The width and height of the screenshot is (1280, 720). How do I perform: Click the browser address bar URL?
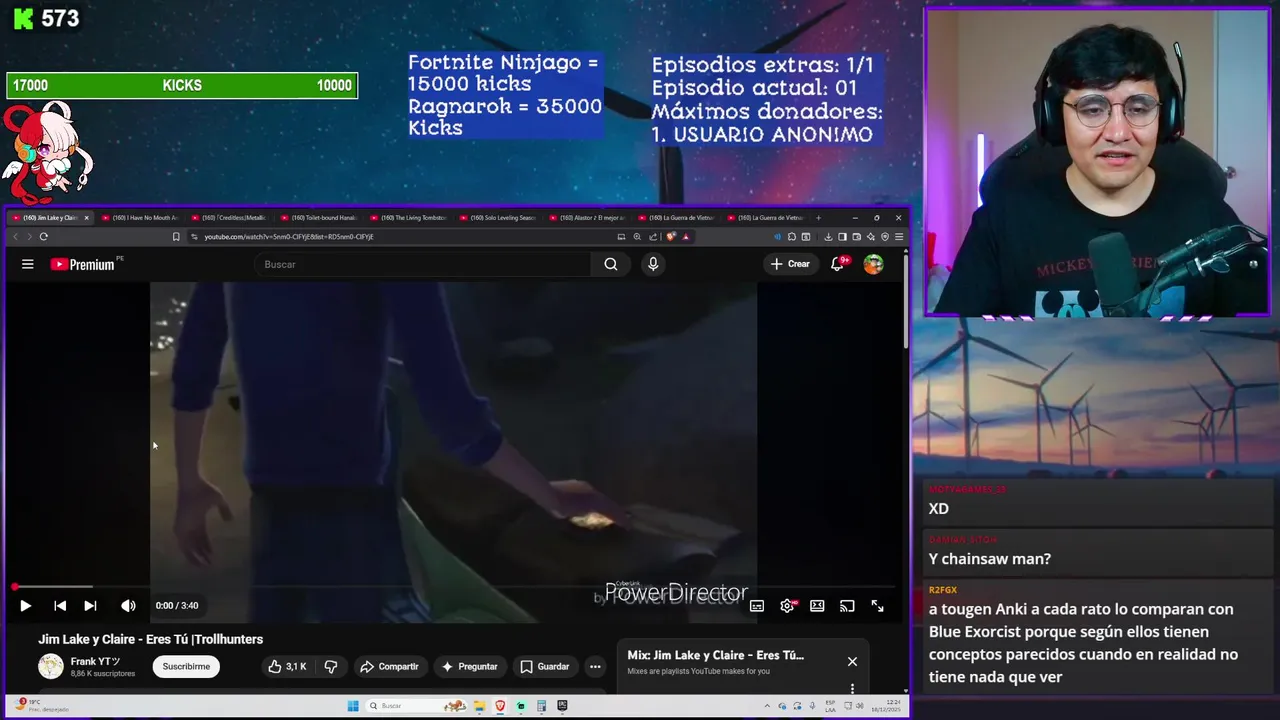[x=289, y=237]
